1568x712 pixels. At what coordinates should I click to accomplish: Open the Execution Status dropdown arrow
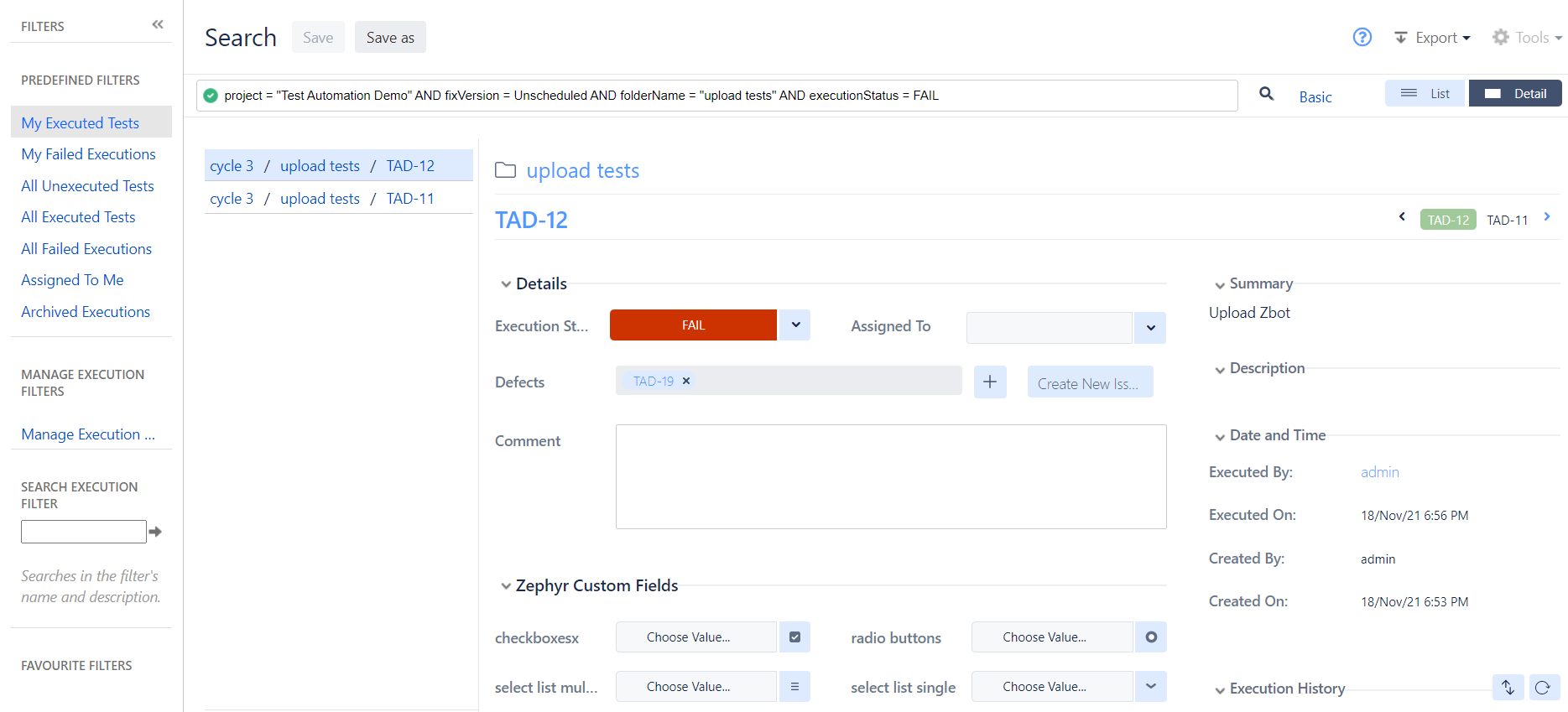(795, 325)
